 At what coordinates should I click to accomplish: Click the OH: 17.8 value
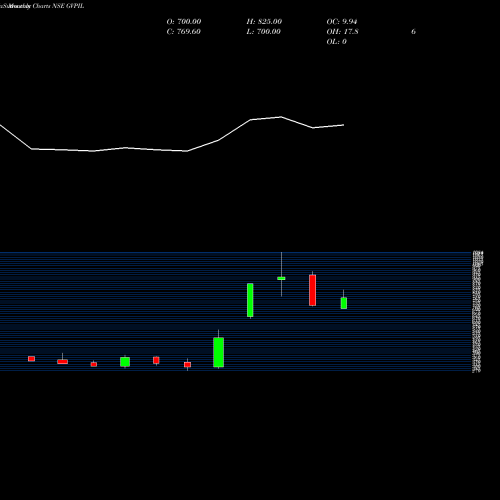coord(342,32)
